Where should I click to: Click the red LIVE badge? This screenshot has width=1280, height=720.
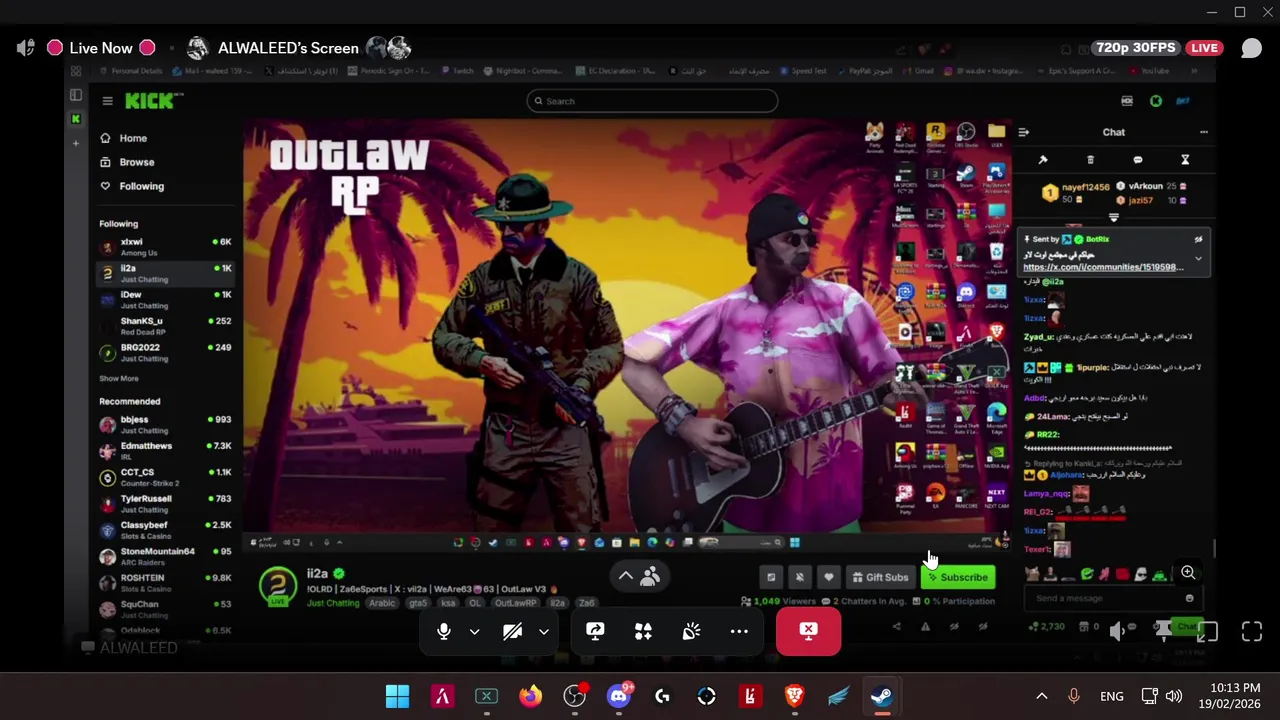click(x=1204, y=48)
